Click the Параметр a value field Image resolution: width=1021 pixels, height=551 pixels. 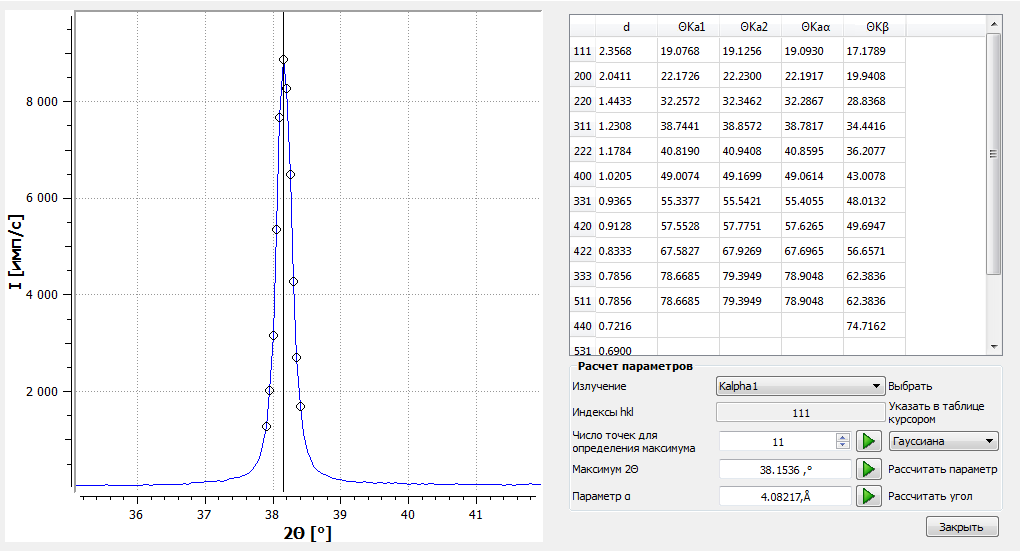784,496
